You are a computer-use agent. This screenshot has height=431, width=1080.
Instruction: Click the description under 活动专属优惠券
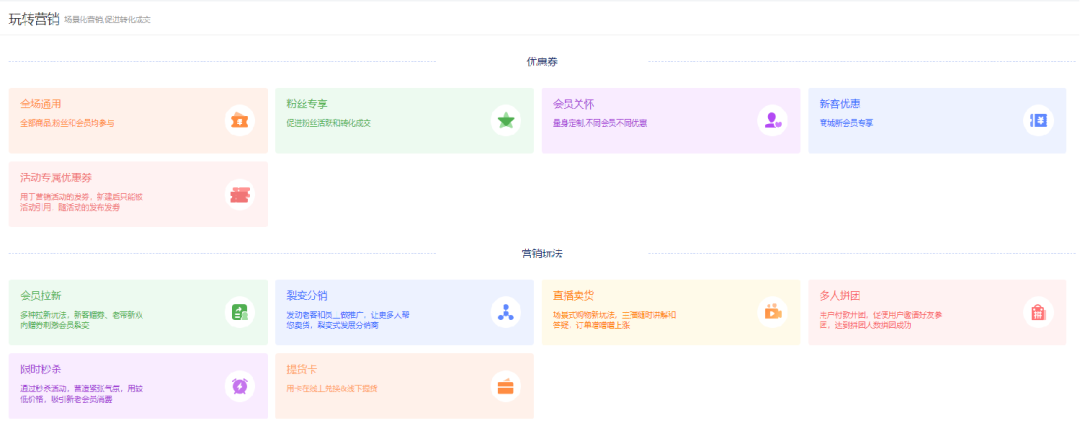[81, 202]
